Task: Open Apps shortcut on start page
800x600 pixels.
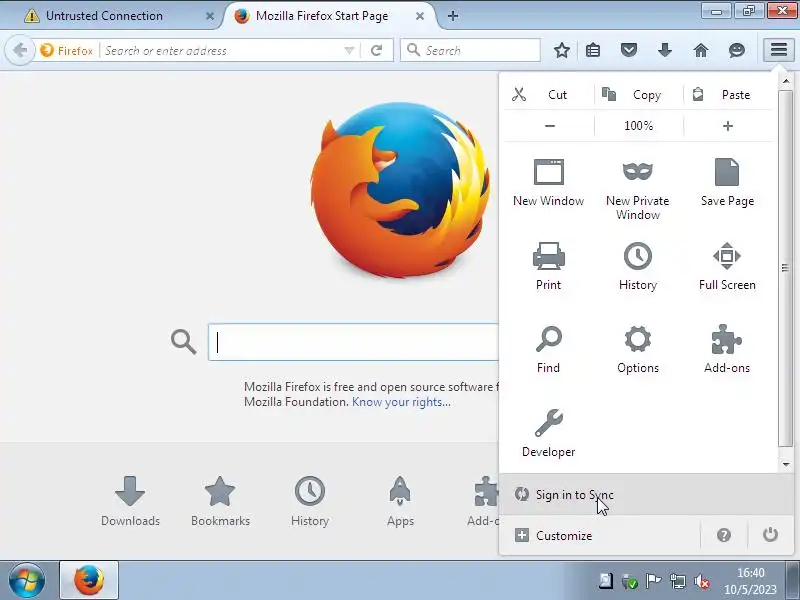Action: coord(400,502)
